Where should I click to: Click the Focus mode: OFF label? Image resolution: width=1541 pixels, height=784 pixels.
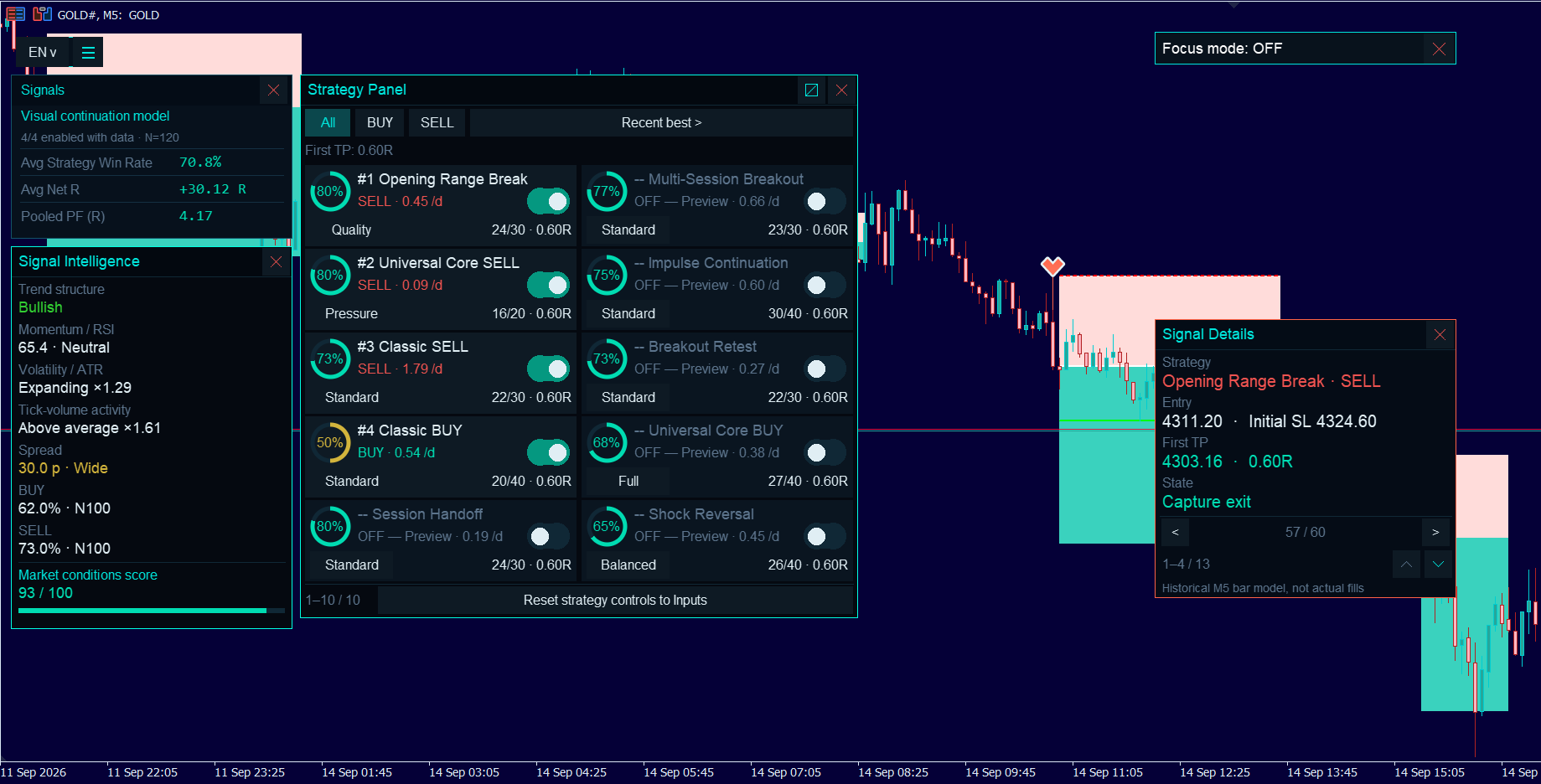click(1222, 49)
